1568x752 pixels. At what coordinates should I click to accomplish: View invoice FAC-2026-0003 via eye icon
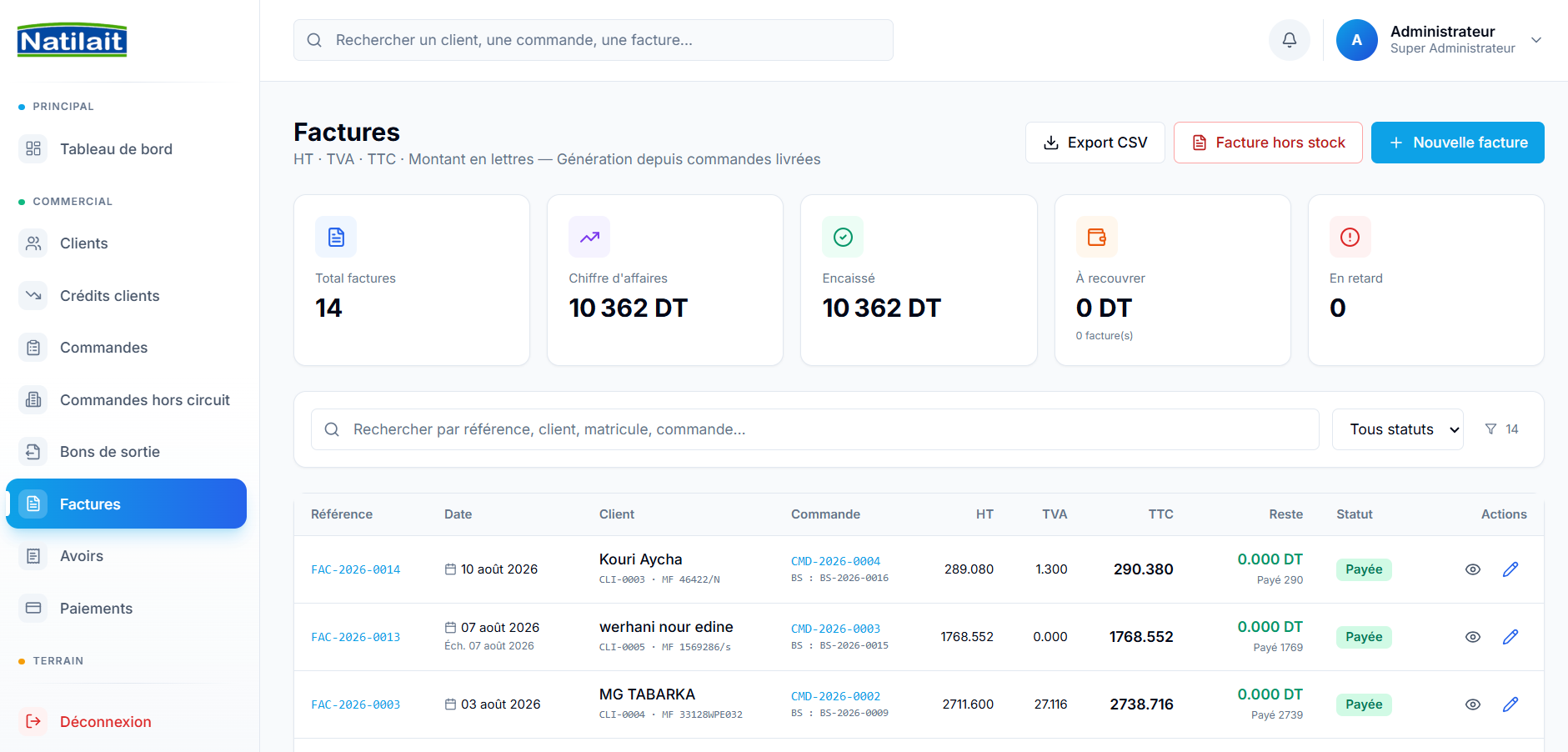coord(1473,704)
